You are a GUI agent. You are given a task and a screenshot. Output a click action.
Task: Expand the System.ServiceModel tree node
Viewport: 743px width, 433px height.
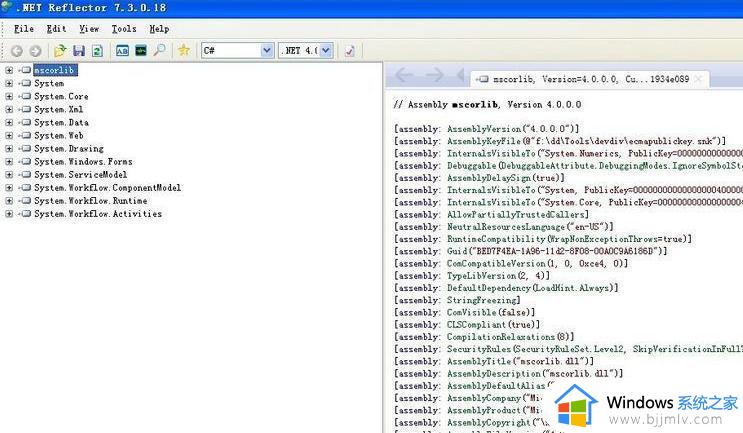(9, 175)
